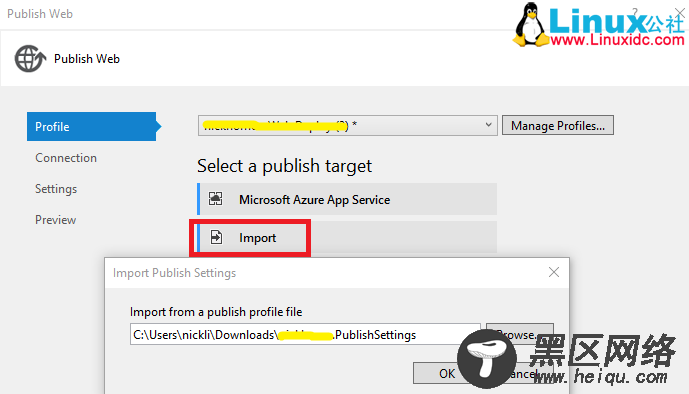Select the Import publish target
This screenshot has width=689, height=394.
click(347, 238)
